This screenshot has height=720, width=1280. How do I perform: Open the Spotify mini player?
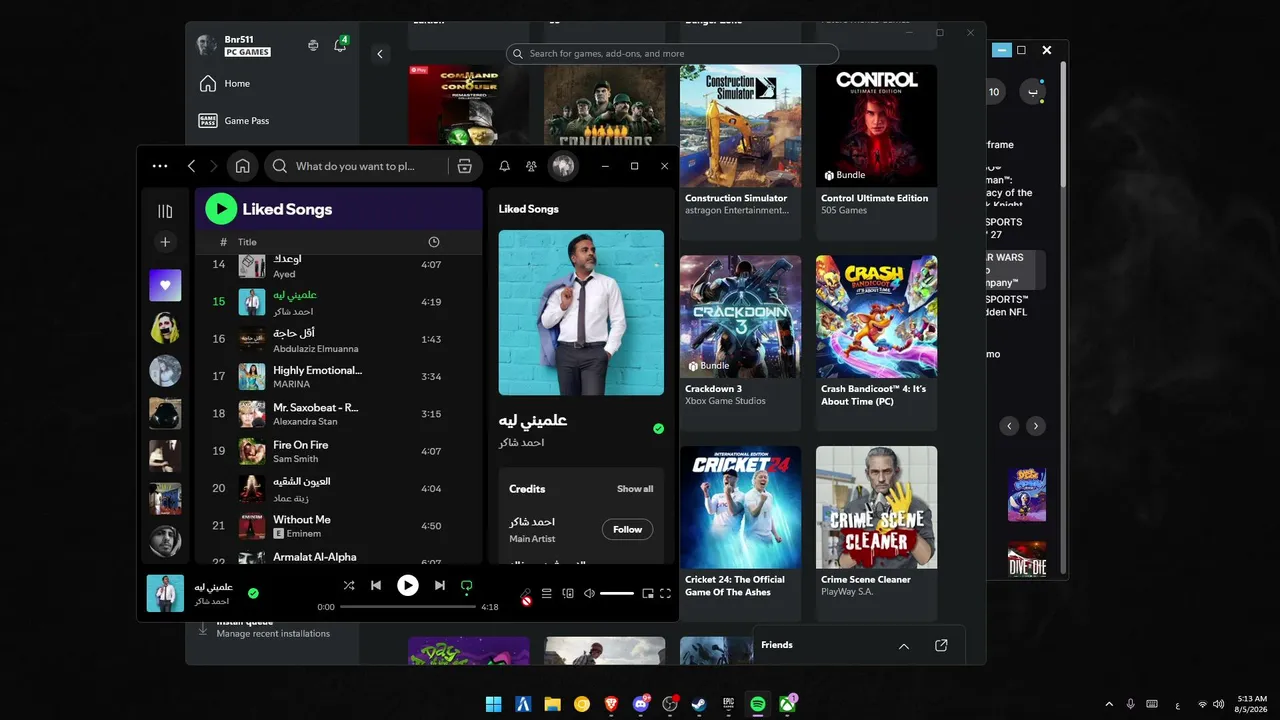pyautogui.click(x=648, y=594)
